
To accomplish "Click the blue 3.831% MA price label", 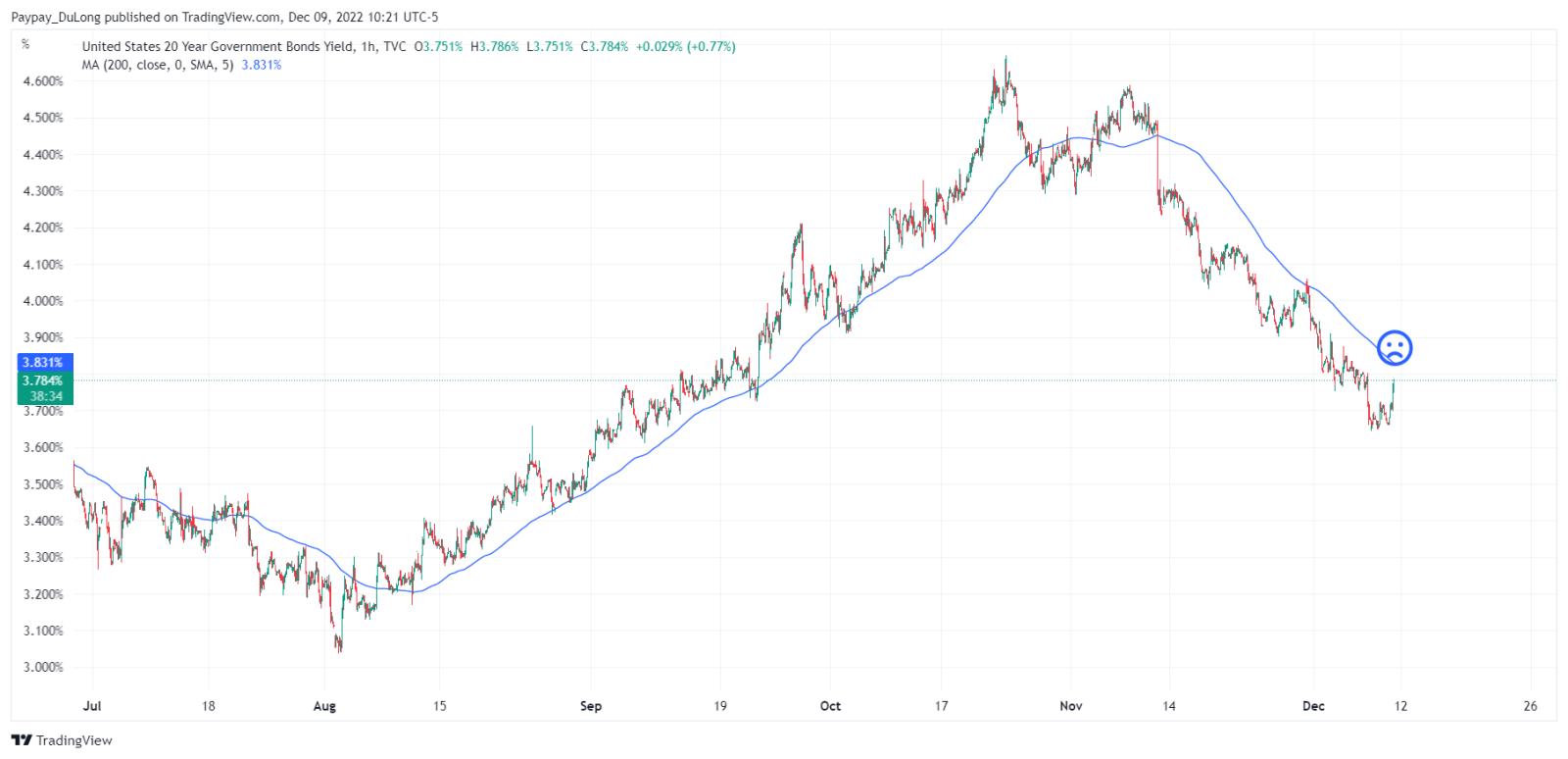I will 45,363.
